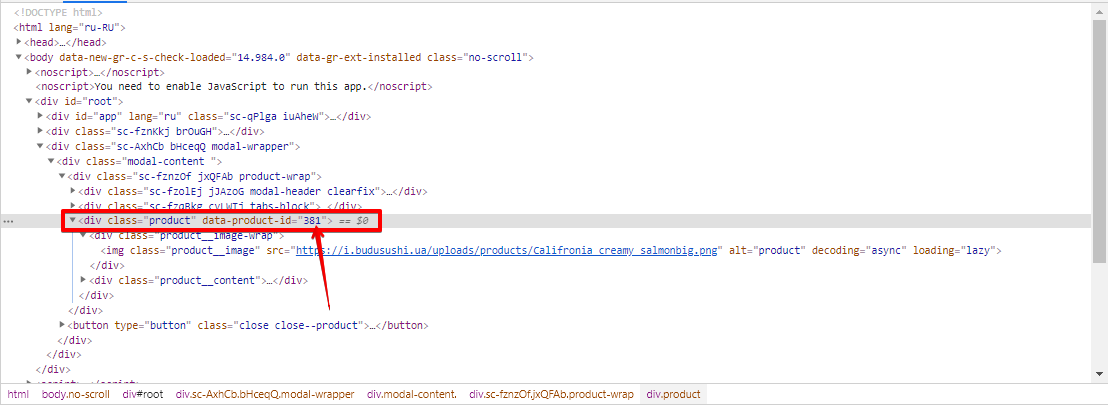Expand the product__content div

[85, 281]
